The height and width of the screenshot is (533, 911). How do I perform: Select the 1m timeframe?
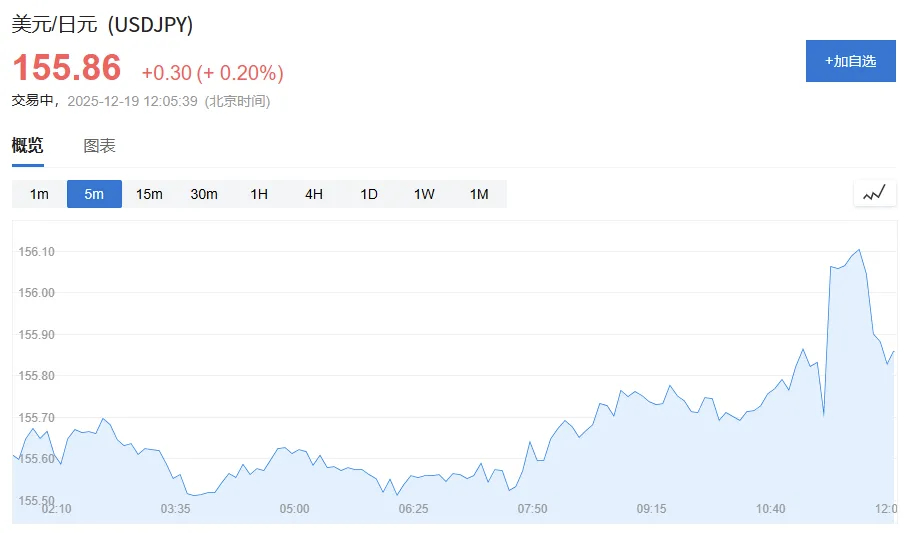click(40, 194)
